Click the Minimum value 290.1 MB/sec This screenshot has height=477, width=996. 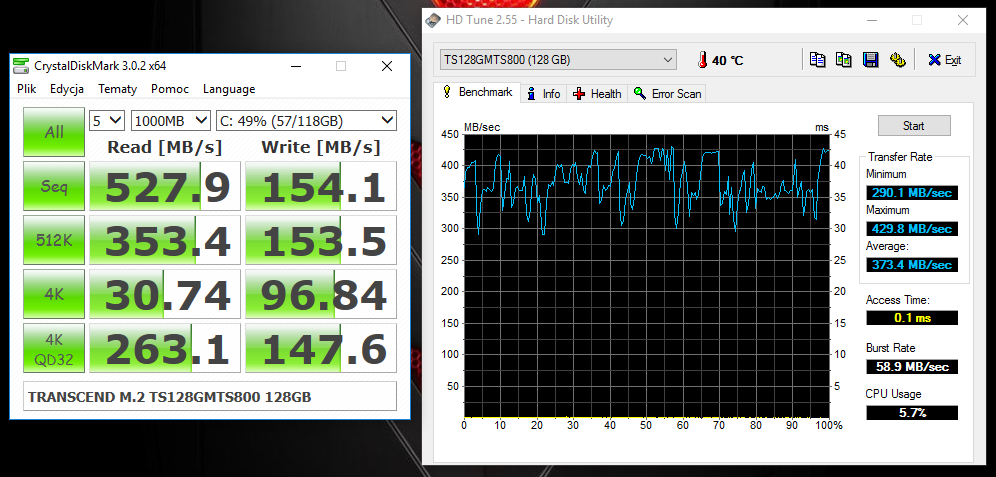pyautogui.click(x=912, y=192)
